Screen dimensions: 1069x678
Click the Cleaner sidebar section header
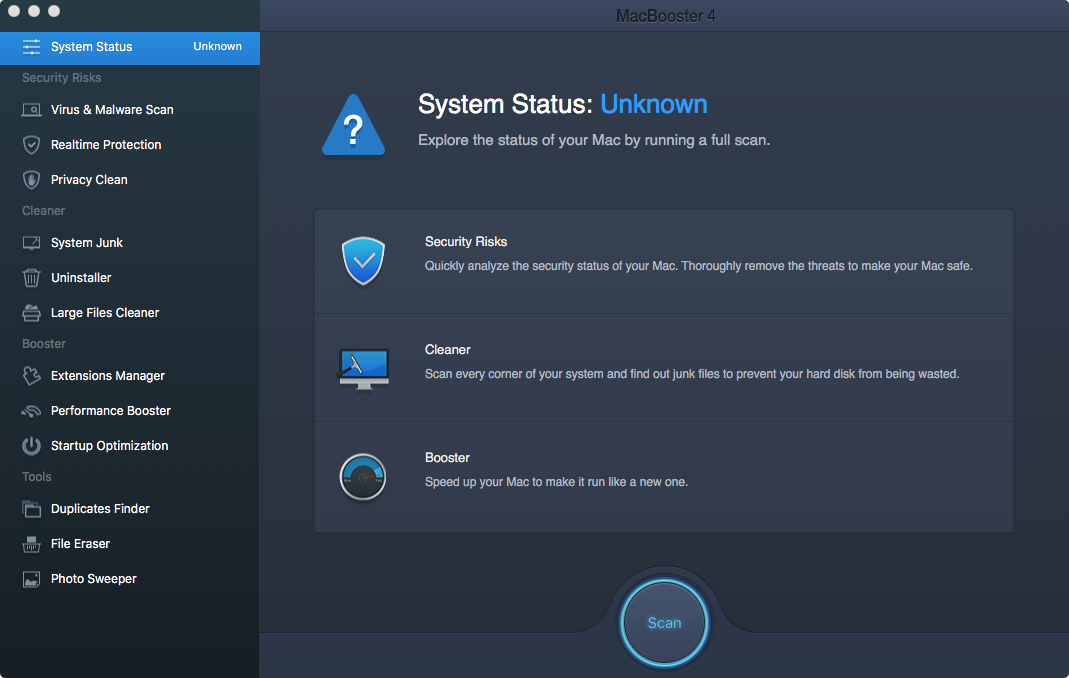click(44, 211)
